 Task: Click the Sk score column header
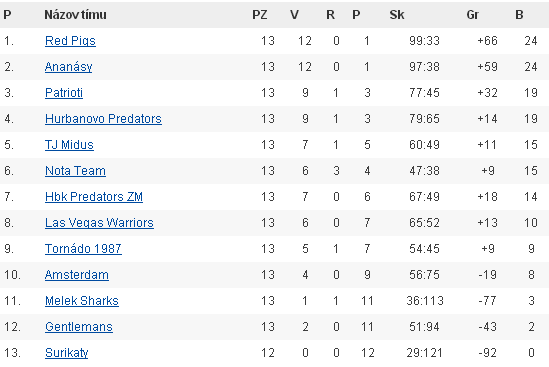coord(397,15)
